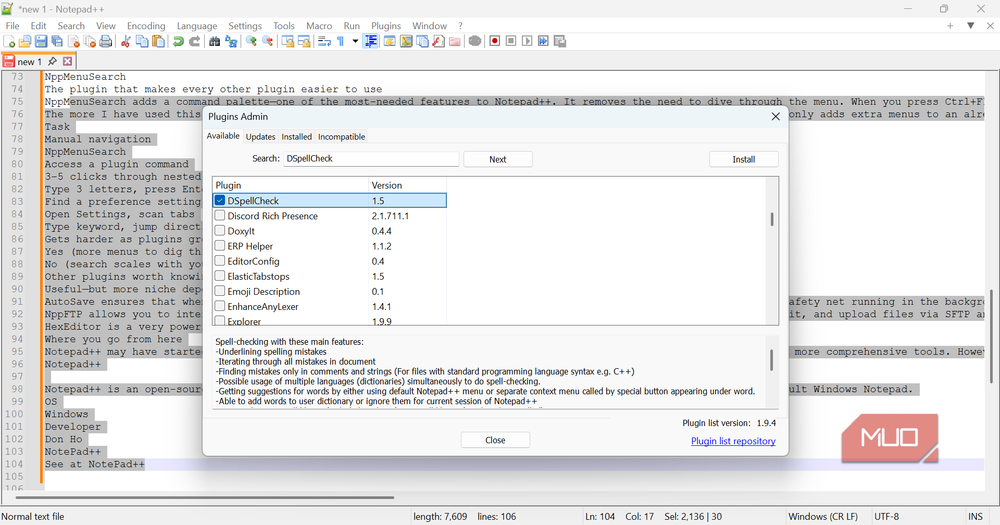Click the Playback macro toolbar icon
Screen dimensions: 1000x525
[x=527, y=41]
